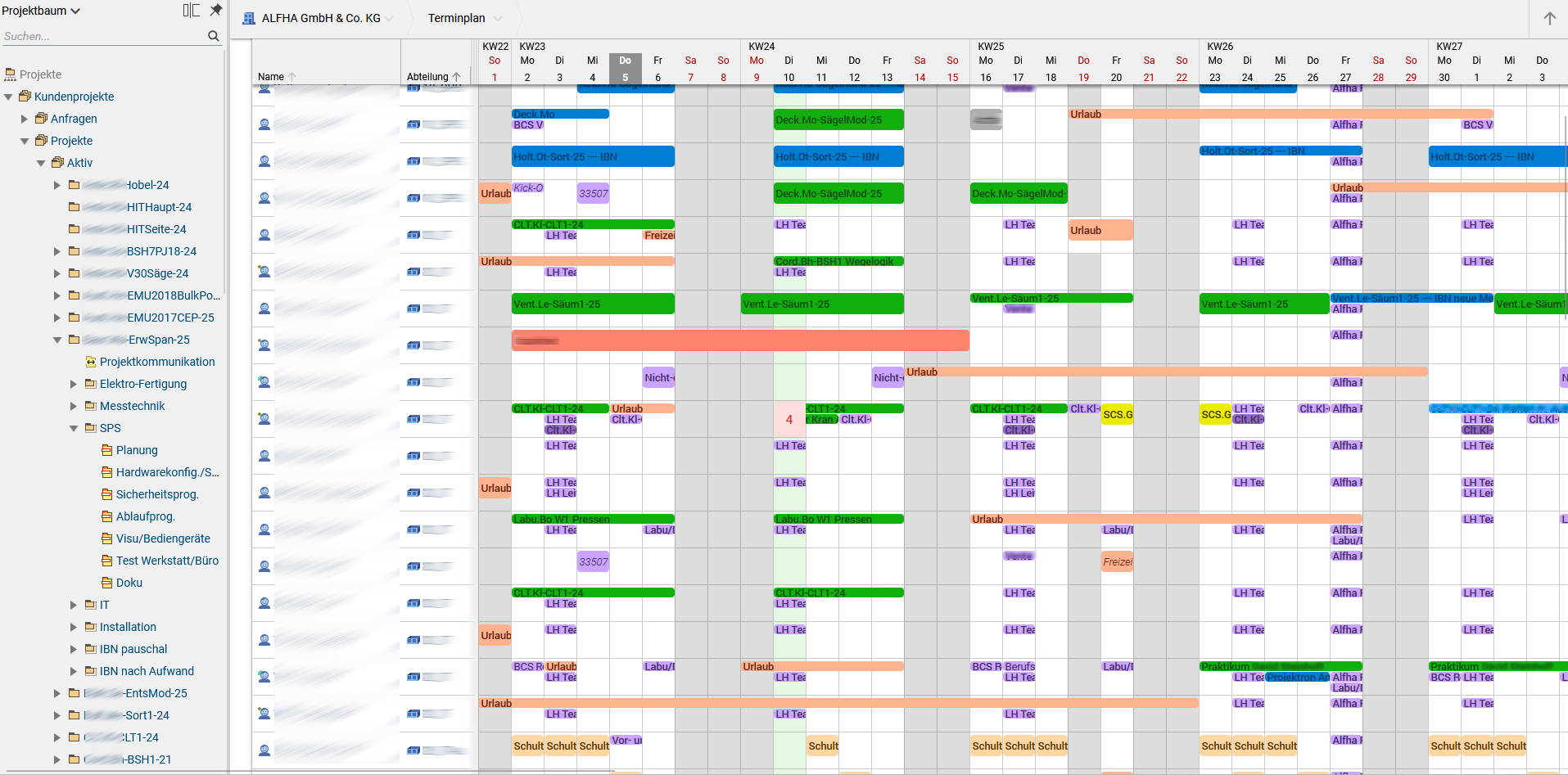1568x775 pixels.
Task: Toggle the panel layout icon beside pin
Action: point(191,10)
